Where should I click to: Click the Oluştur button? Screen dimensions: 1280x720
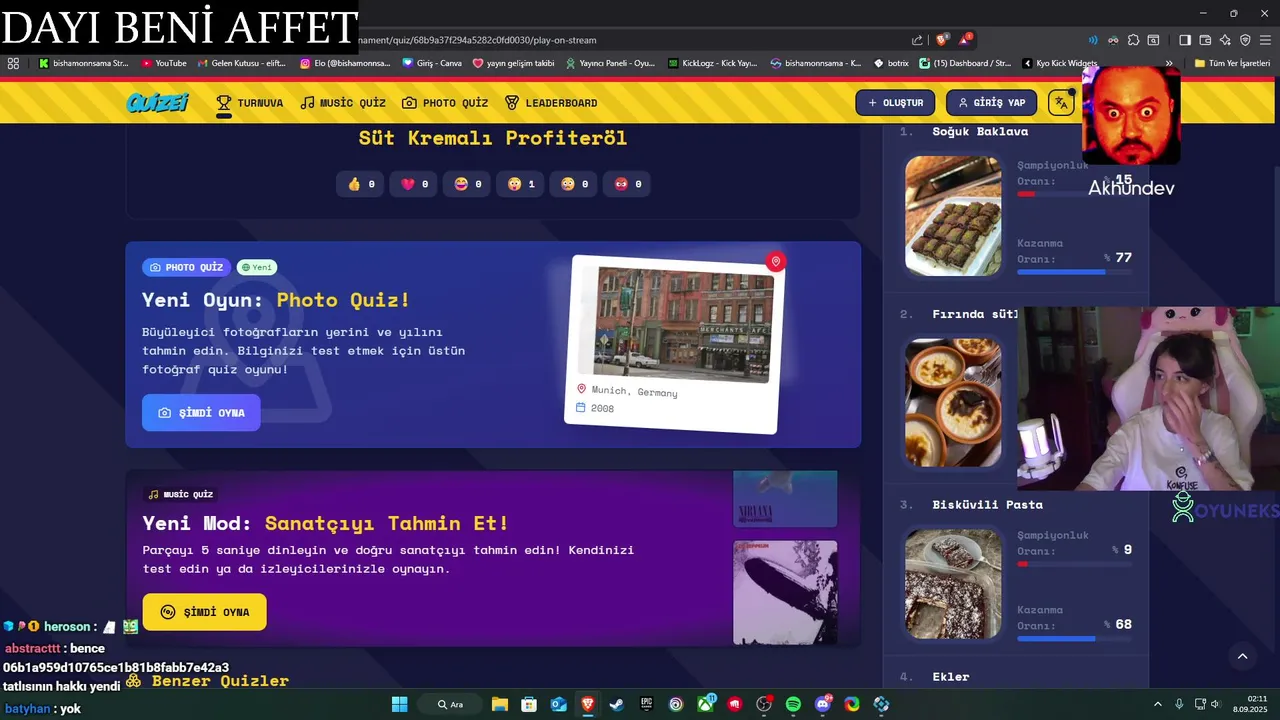click(895, 103)
